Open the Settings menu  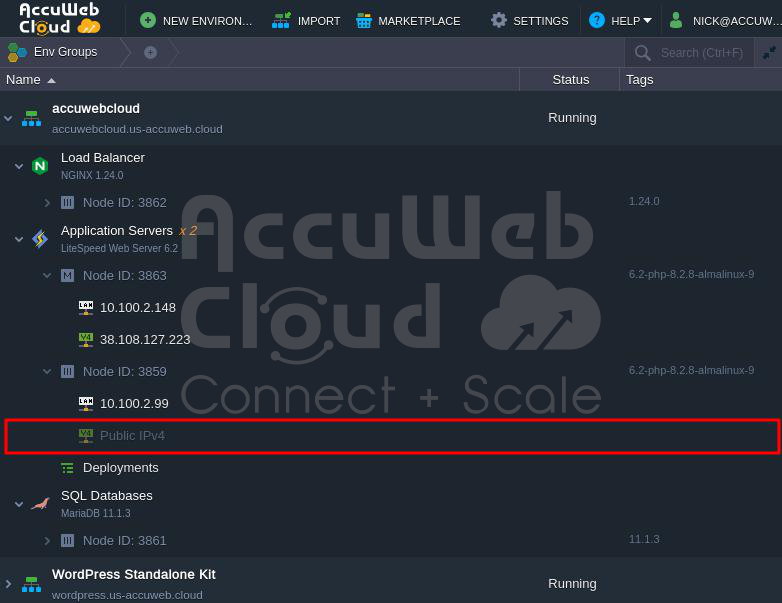pos(529,20)
